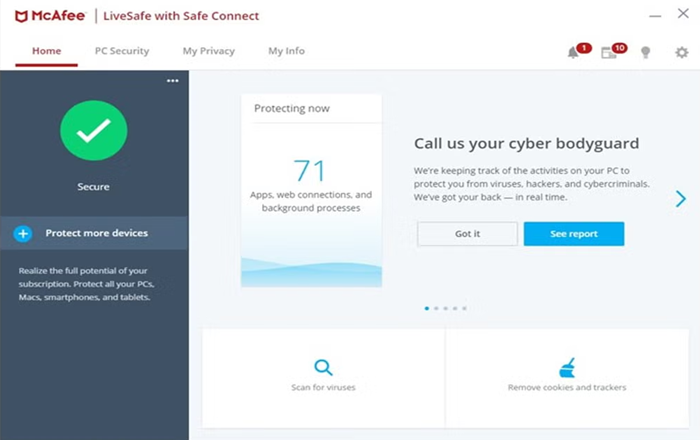Click the McAfee shield logo
This screenshot has width=700, height=440.
coord(21,16)
